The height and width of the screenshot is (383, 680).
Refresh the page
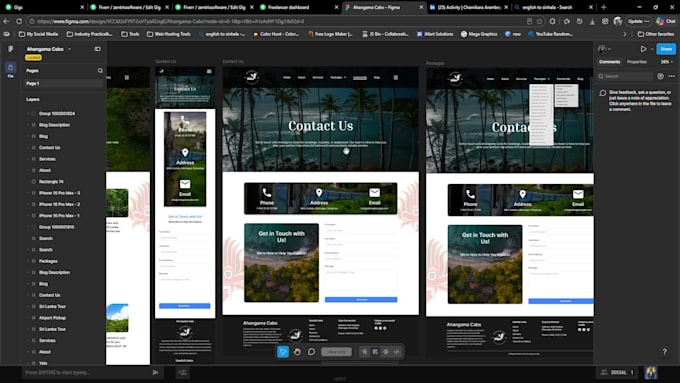[19, 21]
